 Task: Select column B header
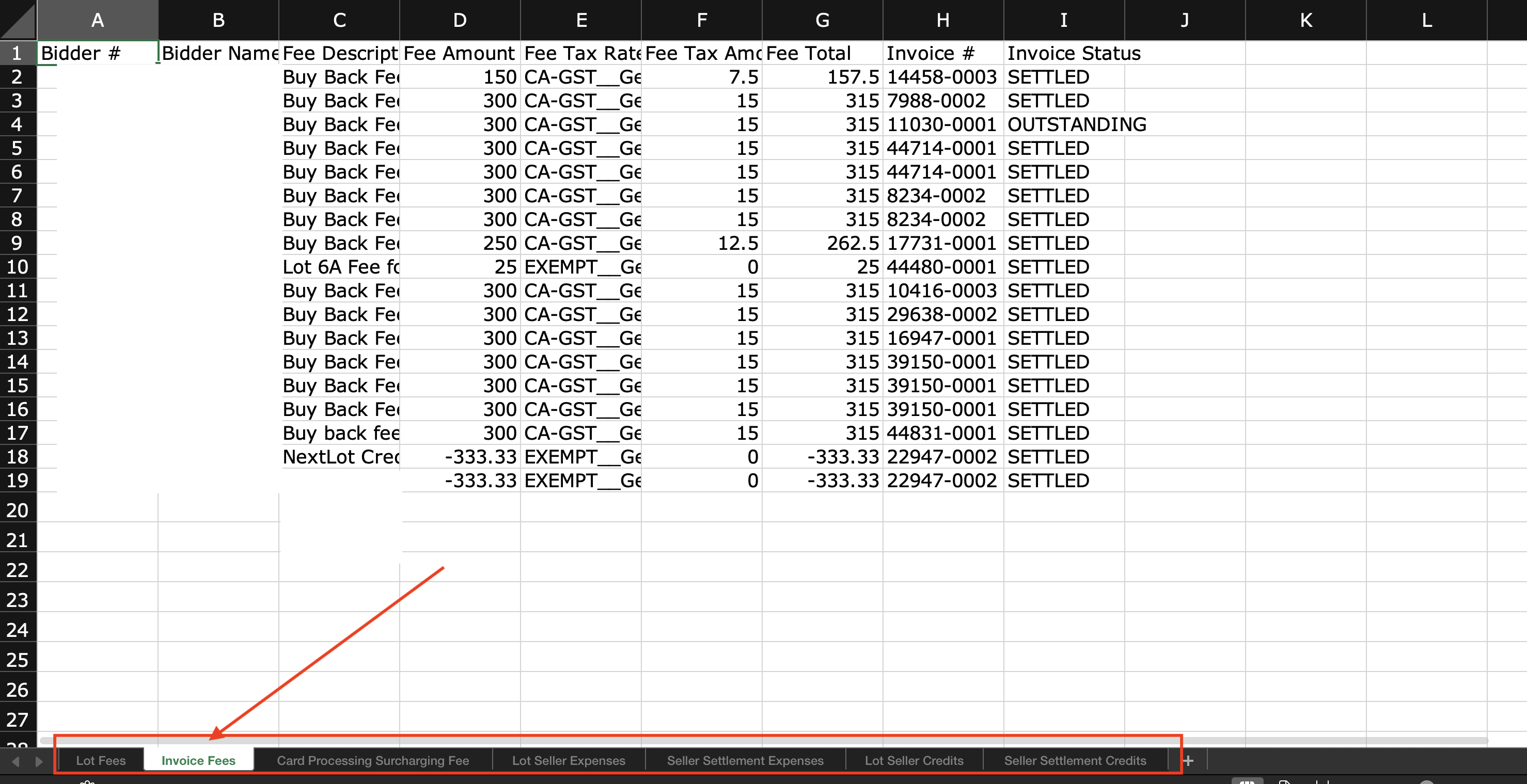coord(219,20)
